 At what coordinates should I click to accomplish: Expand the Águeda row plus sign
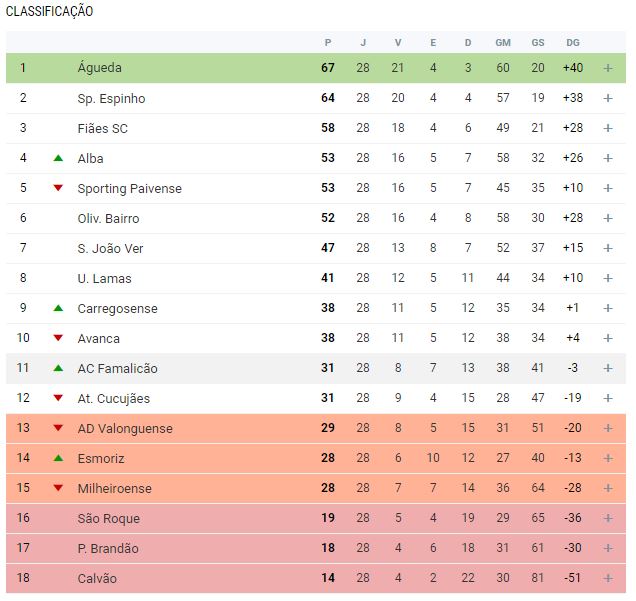pos(608,68)
